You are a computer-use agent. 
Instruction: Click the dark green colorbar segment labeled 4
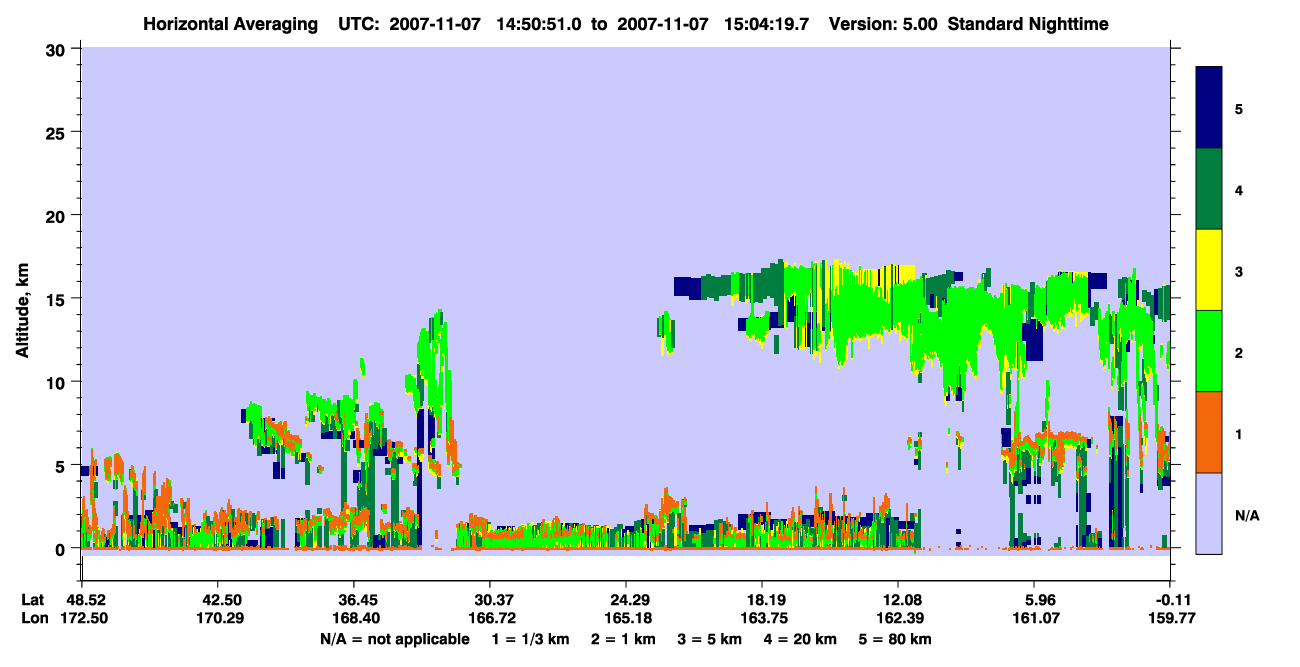click(x=1209, y=189)
